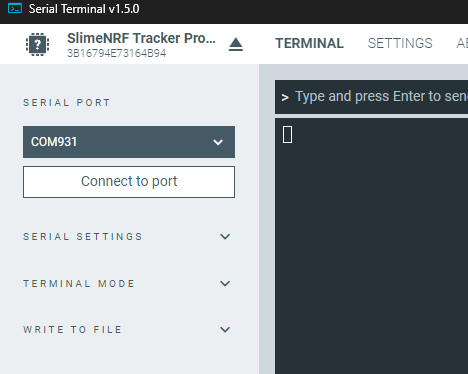Viewport: 468px width, 374px height.
Task: Open the partially visible About tab
Action: [462, 43]
